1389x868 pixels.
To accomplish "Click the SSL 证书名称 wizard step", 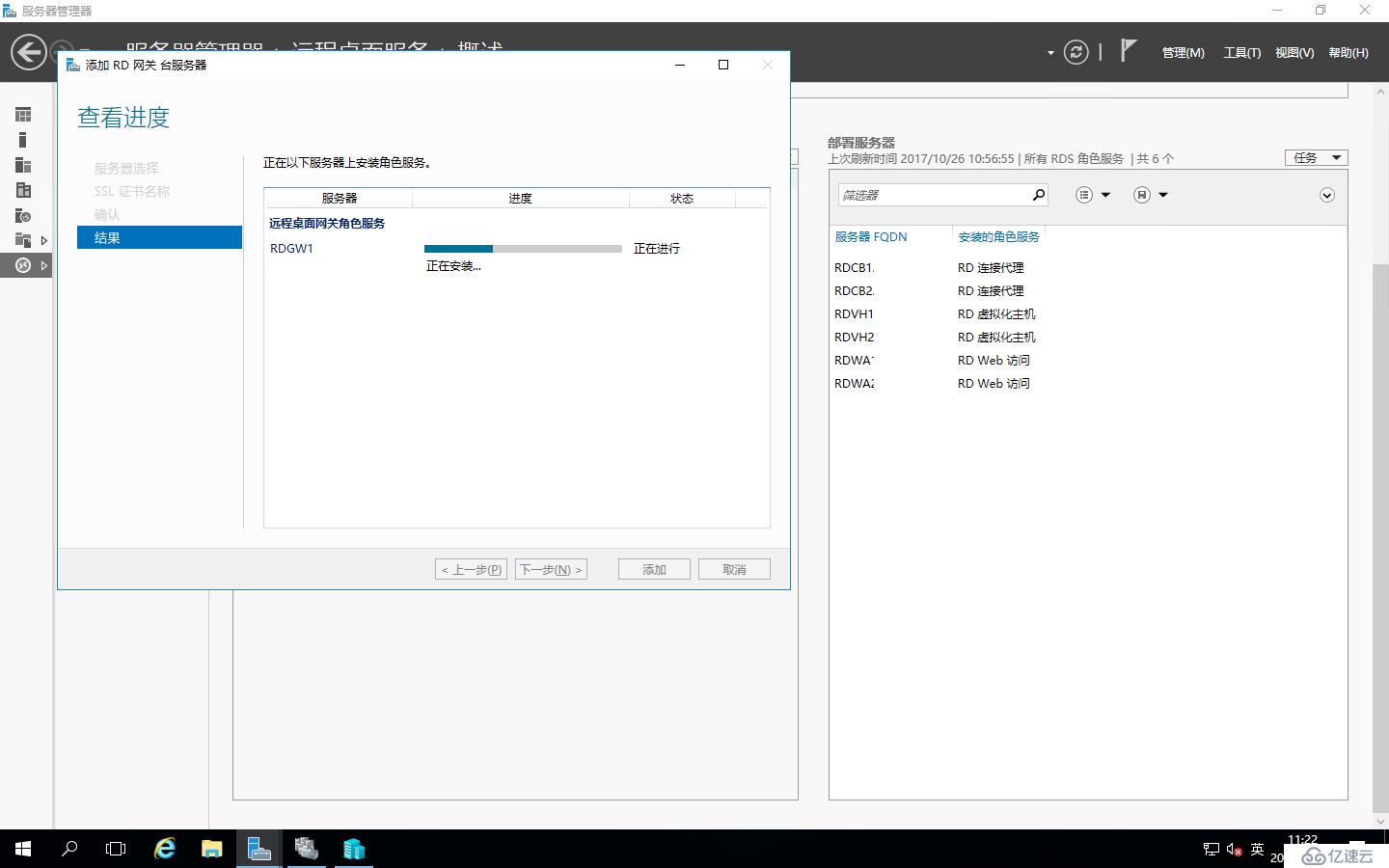I will [132, 191].
